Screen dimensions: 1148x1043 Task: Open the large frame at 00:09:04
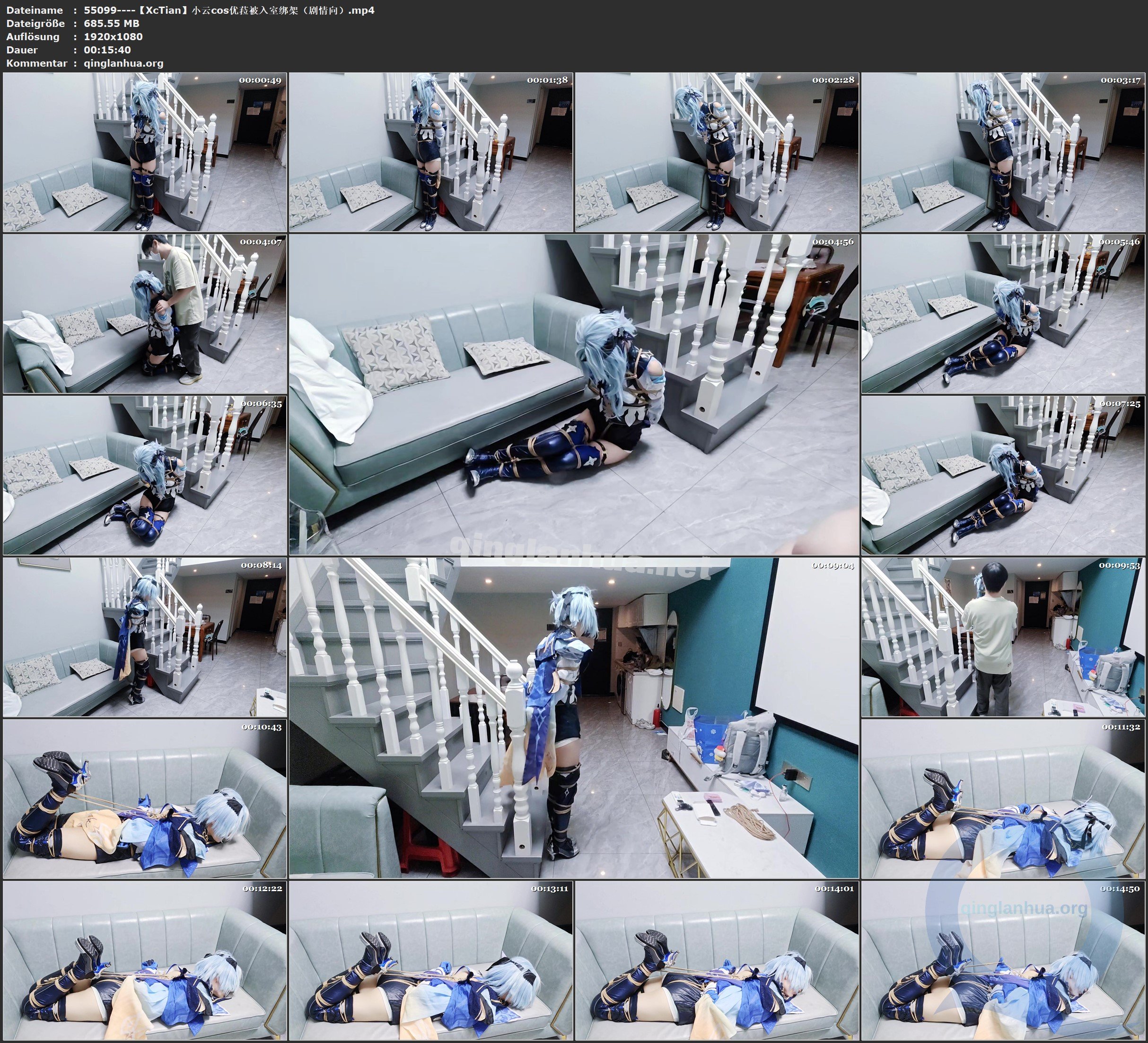574,718
